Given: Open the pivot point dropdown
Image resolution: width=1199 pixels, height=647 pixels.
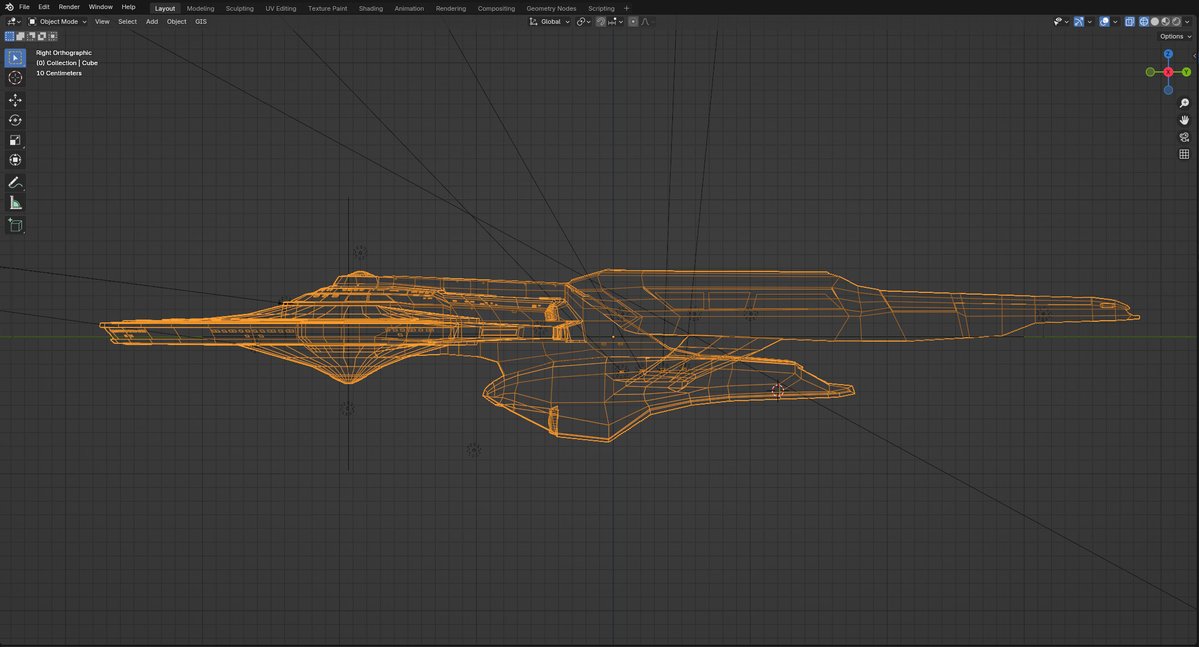Looking at the screenshot, I should click(583, 21).
